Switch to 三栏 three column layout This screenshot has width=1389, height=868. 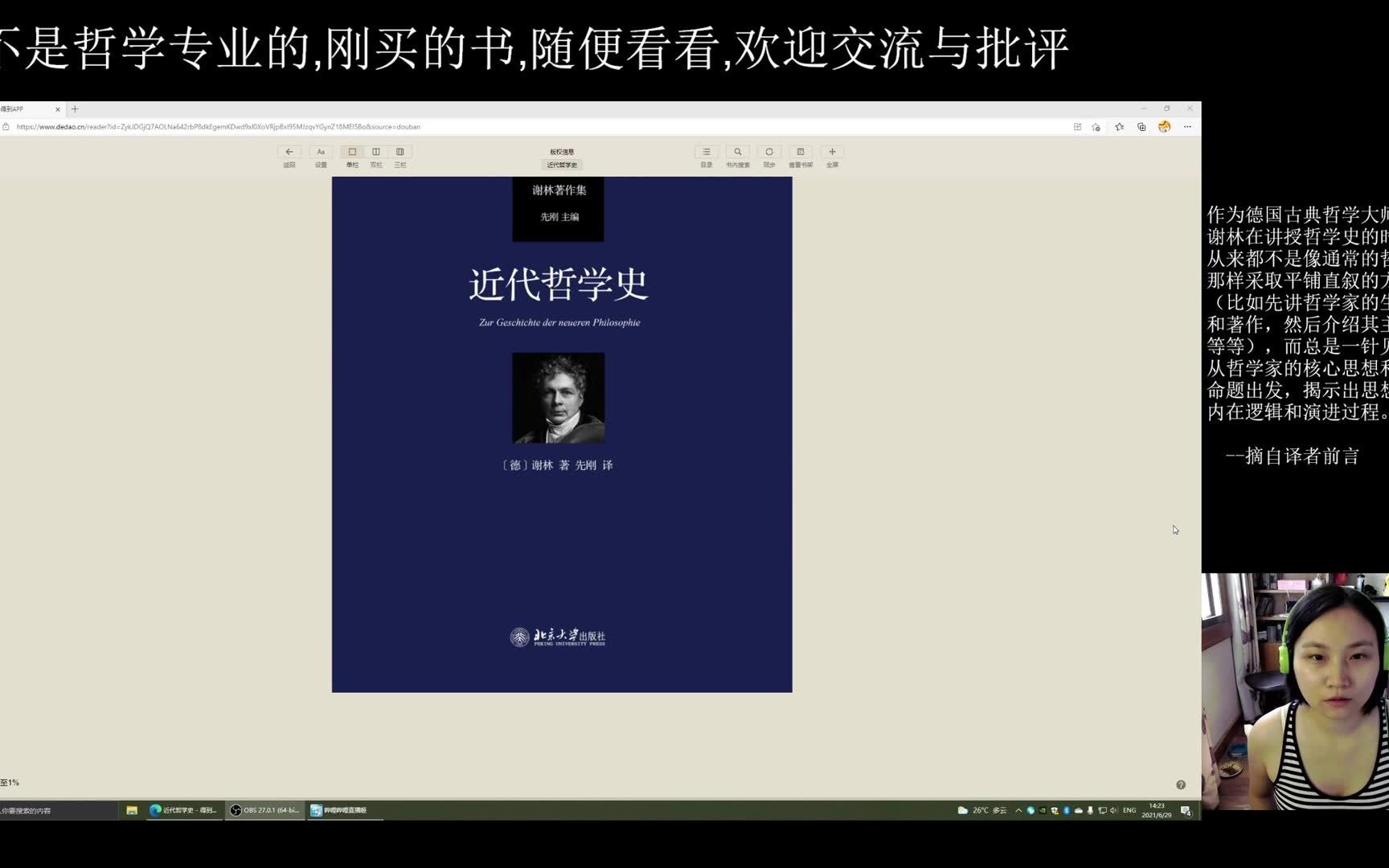tap(400, 152)
